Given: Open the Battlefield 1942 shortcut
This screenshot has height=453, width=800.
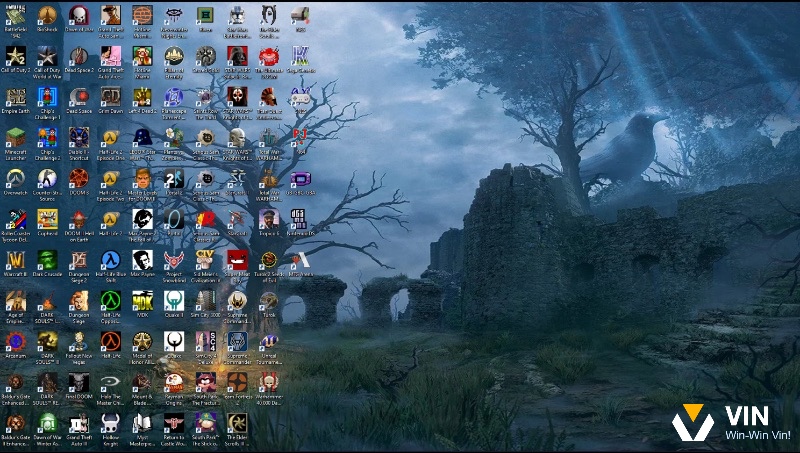Looking at the screenshot, I should tap(16, 17).
